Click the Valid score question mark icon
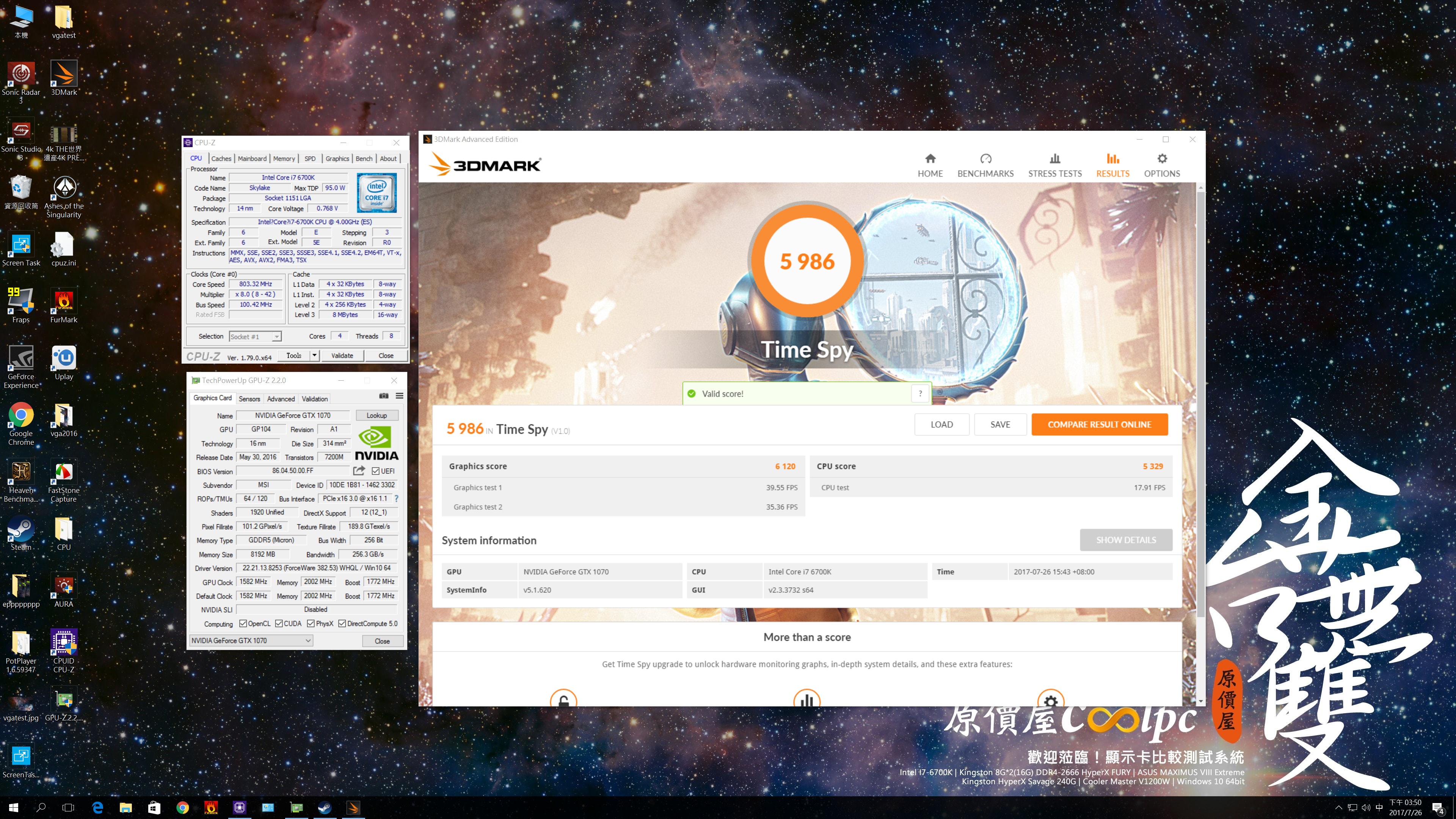This screenshot has width=1456, height=819. (x=920, y=394)
